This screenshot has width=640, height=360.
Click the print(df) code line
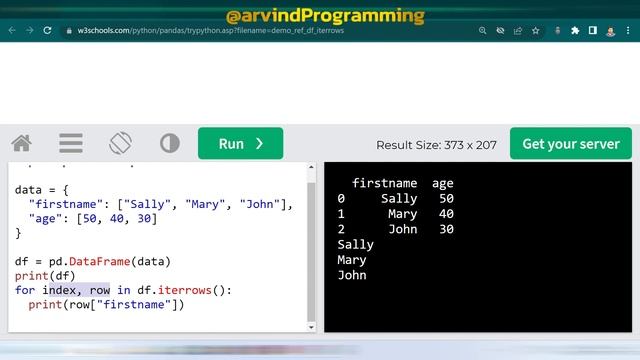tap(45, 276)
